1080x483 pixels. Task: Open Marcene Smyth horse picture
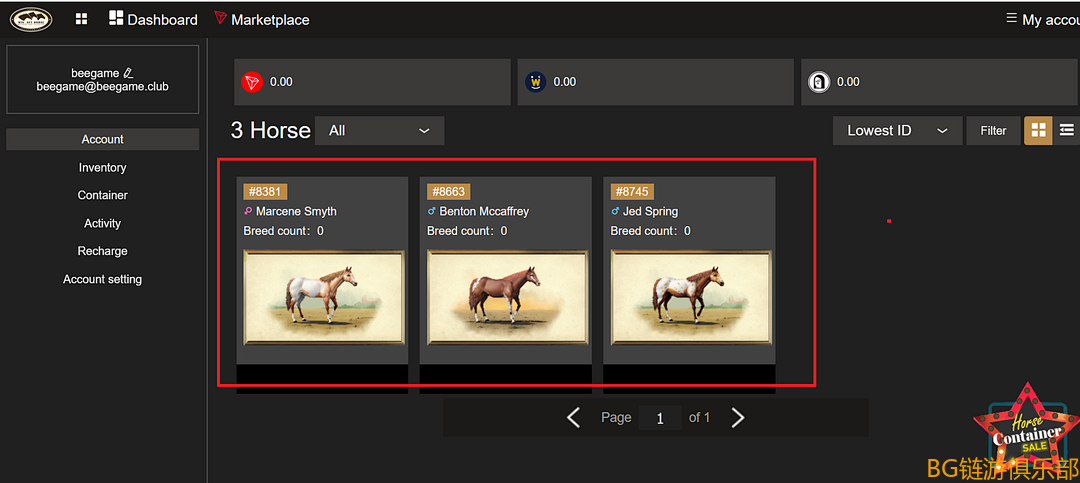[324, 298]
